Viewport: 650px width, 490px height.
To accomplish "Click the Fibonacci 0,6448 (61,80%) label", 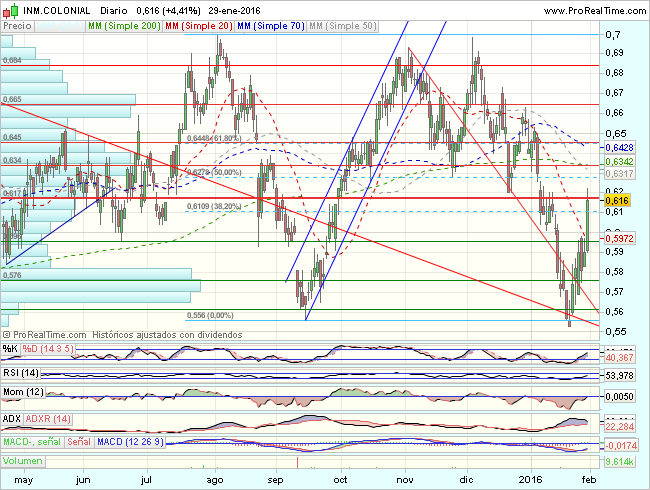I will (214, 138).
